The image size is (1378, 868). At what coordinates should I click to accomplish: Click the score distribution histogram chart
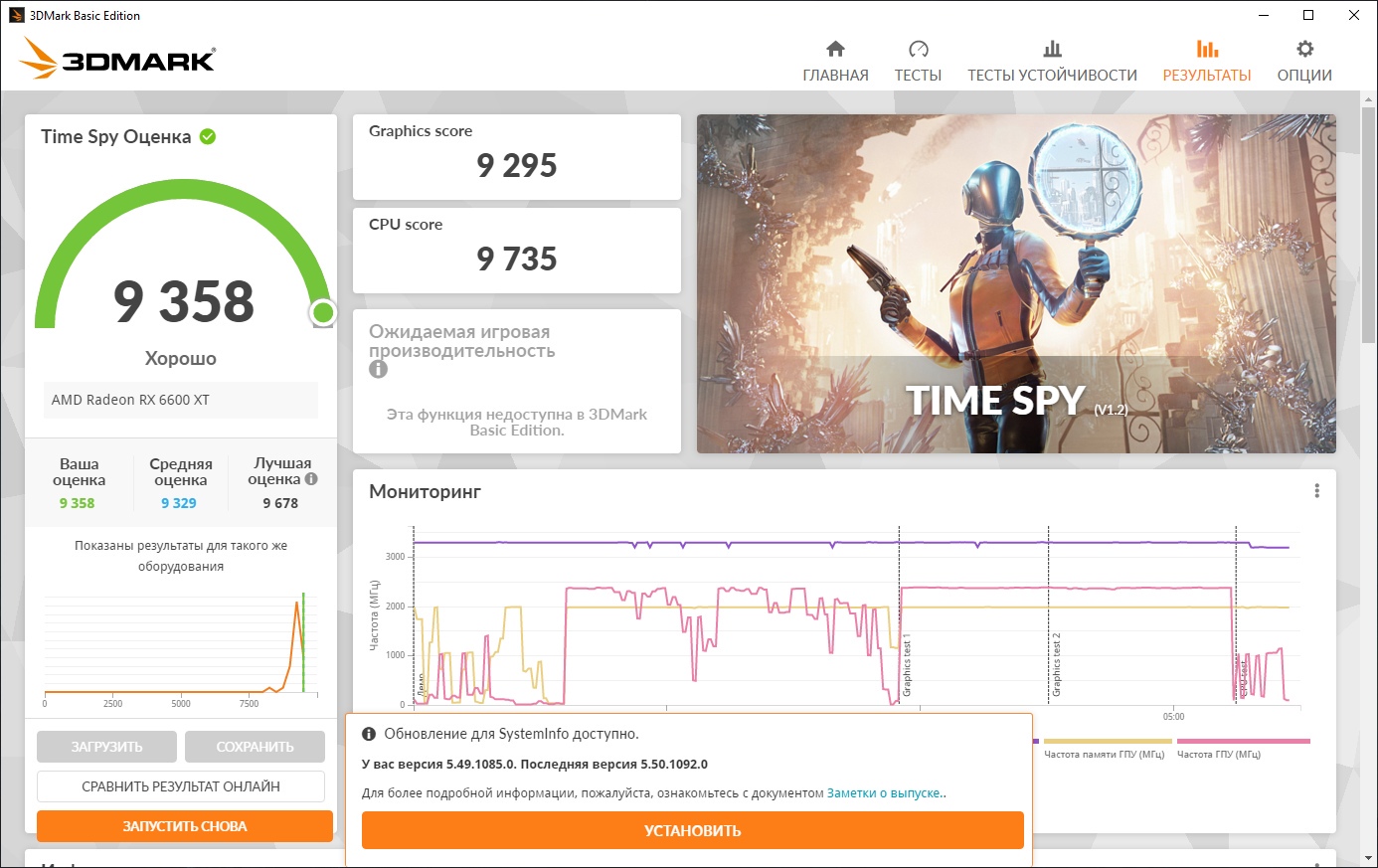point(181,648)
